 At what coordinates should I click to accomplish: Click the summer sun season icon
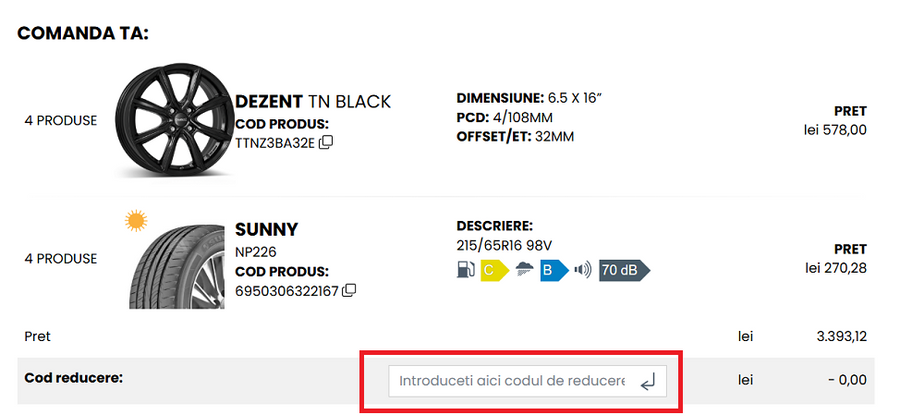click(x=135, y=220)
